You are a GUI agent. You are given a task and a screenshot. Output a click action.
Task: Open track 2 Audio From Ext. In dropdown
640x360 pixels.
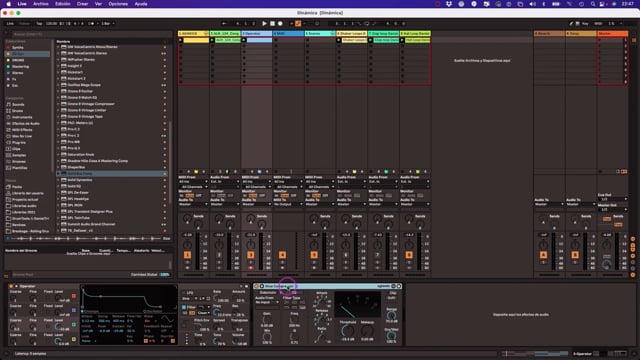point(225,182)
